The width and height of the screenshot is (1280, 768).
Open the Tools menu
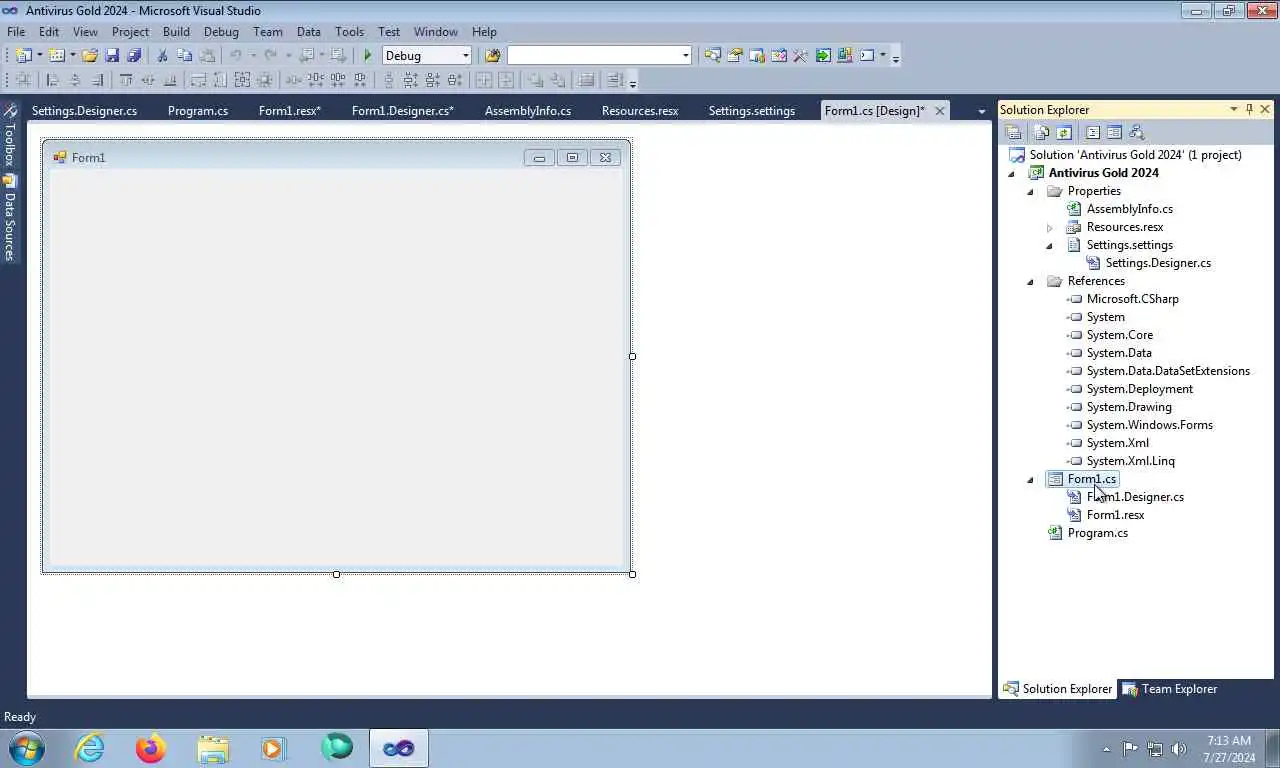pos(349,32)
